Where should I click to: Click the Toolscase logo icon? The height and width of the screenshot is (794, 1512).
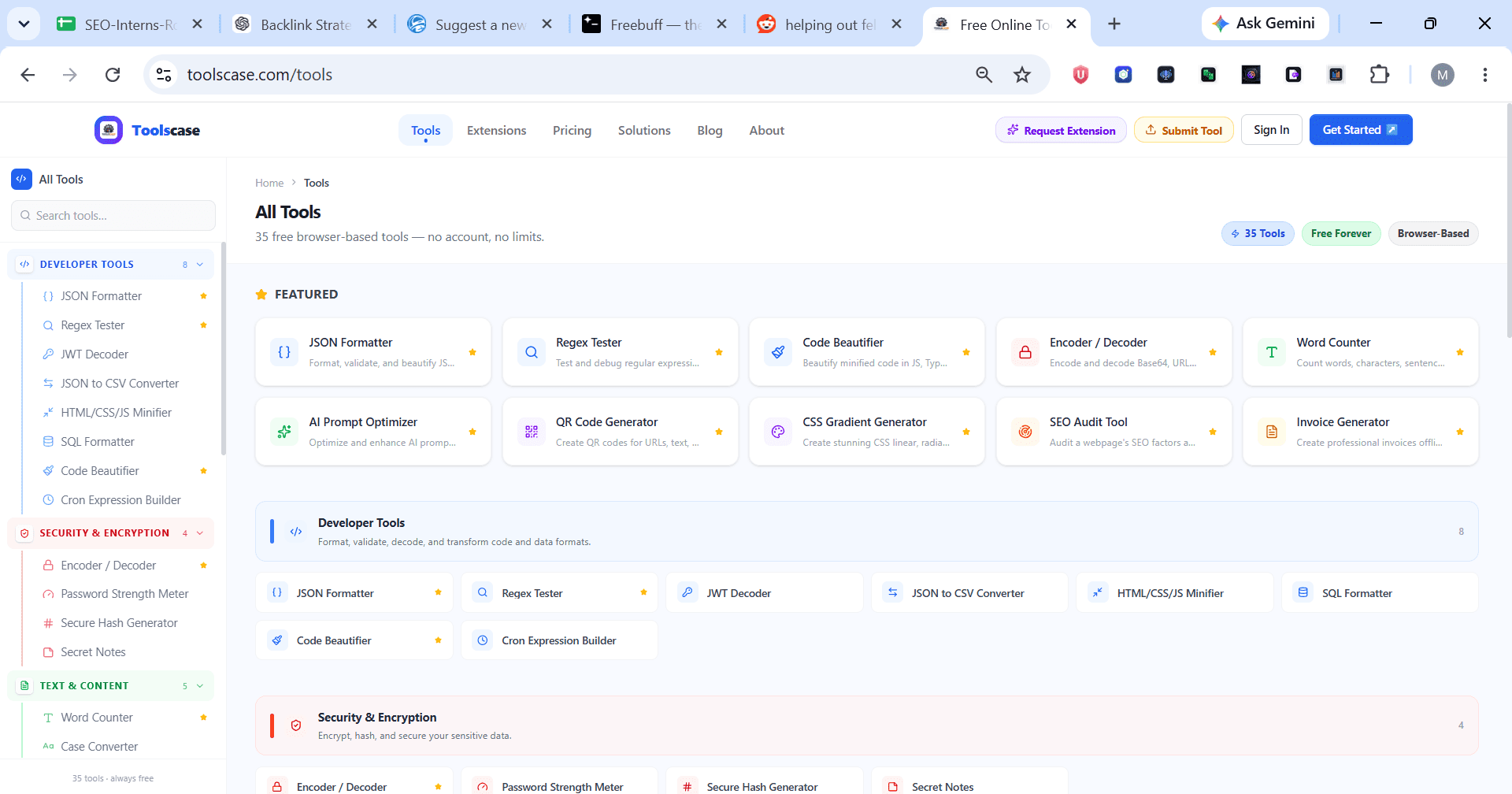pos(109,130)
